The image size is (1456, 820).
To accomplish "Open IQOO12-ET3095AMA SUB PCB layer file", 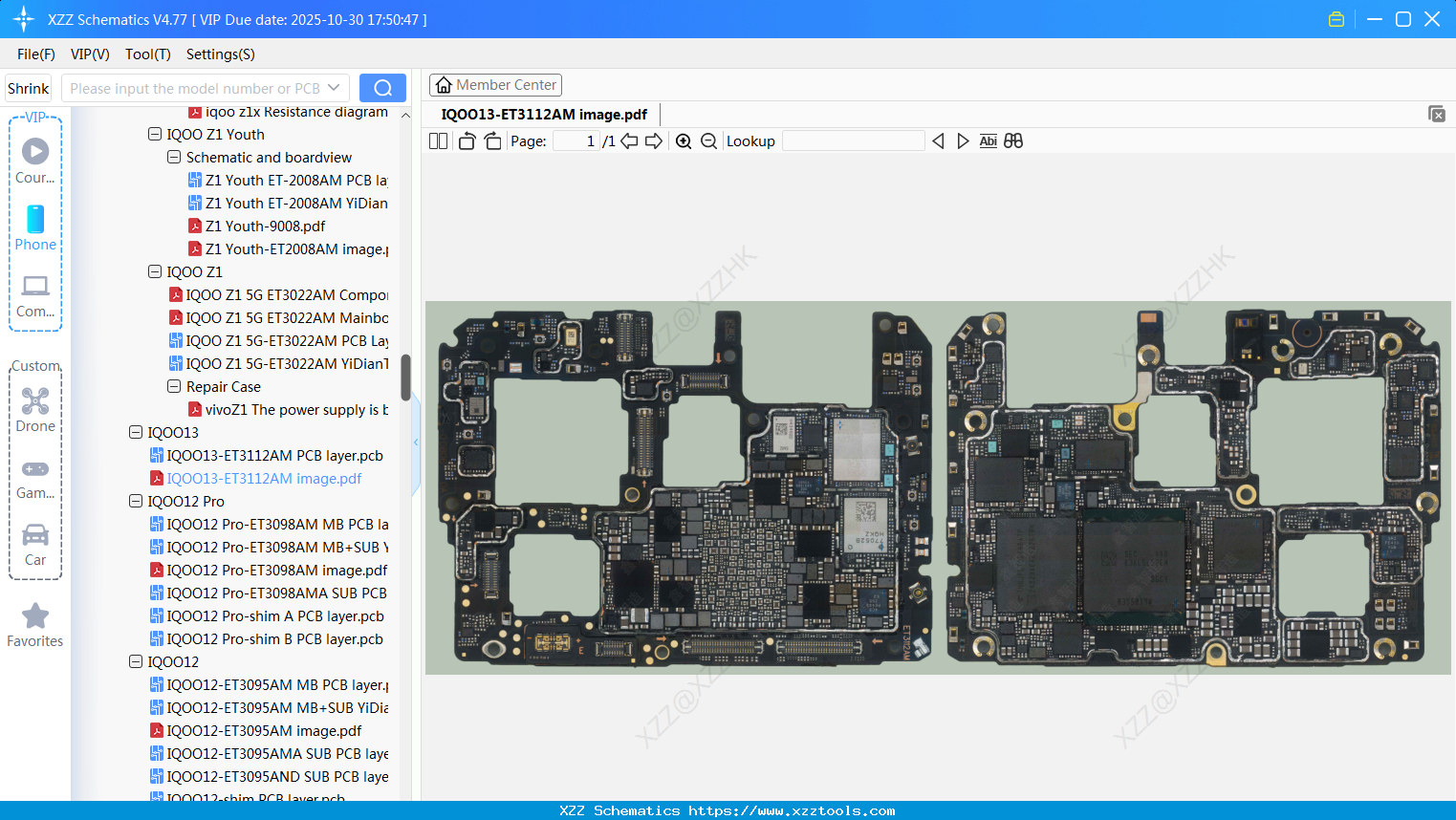I will [269, 754].
